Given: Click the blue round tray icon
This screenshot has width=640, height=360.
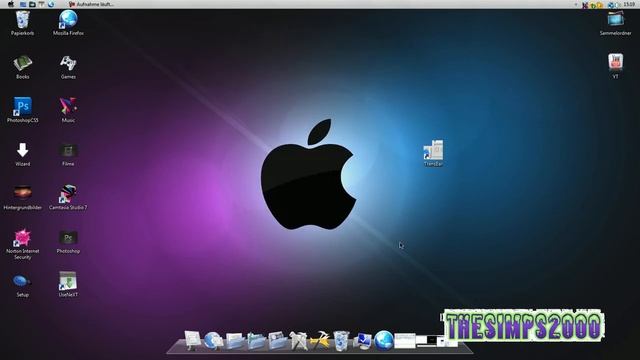Looking at the screenshot, I should (x=611, y=5).
